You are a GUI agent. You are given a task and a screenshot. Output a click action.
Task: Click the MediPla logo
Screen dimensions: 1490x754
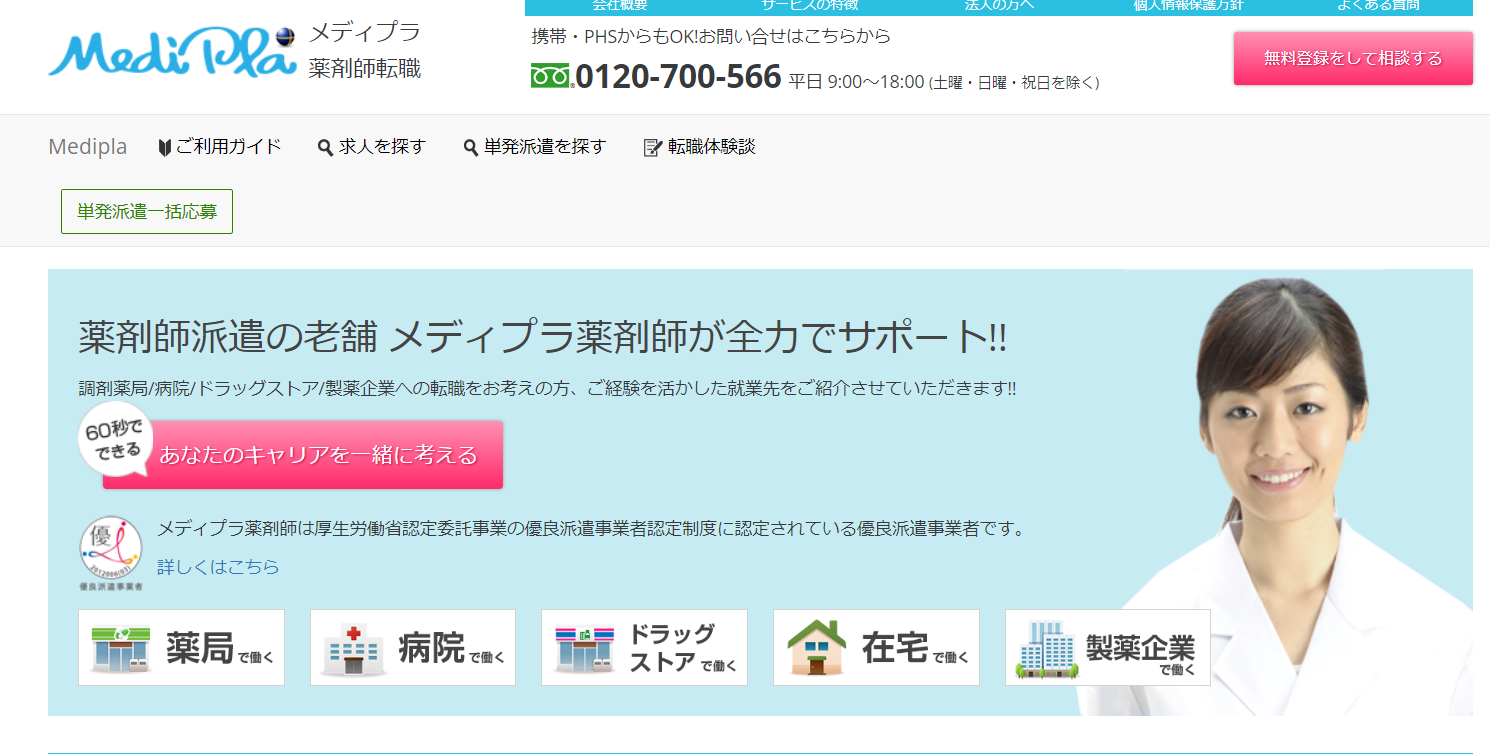coord(172,52)
